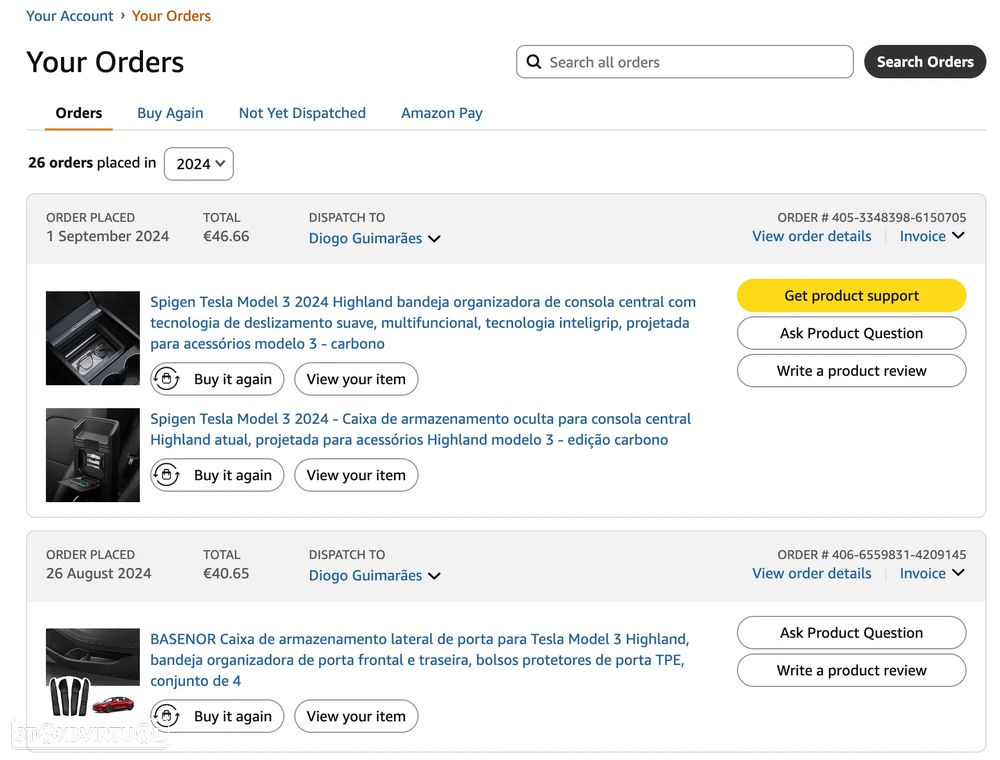The image size is (1000, 760).
Task: Click the Get product support button
Action: pos(851,296)
